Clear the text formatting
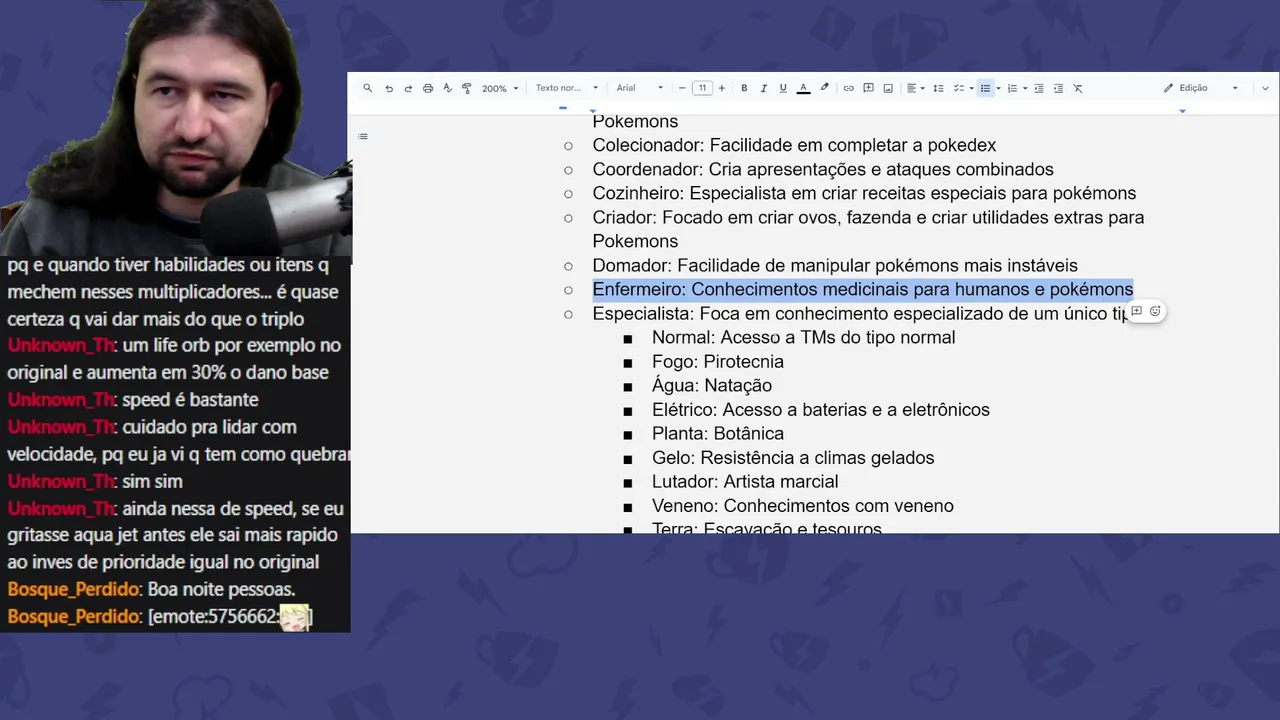The width and height of the screenshot is (1280, 720). [1078, 88]
